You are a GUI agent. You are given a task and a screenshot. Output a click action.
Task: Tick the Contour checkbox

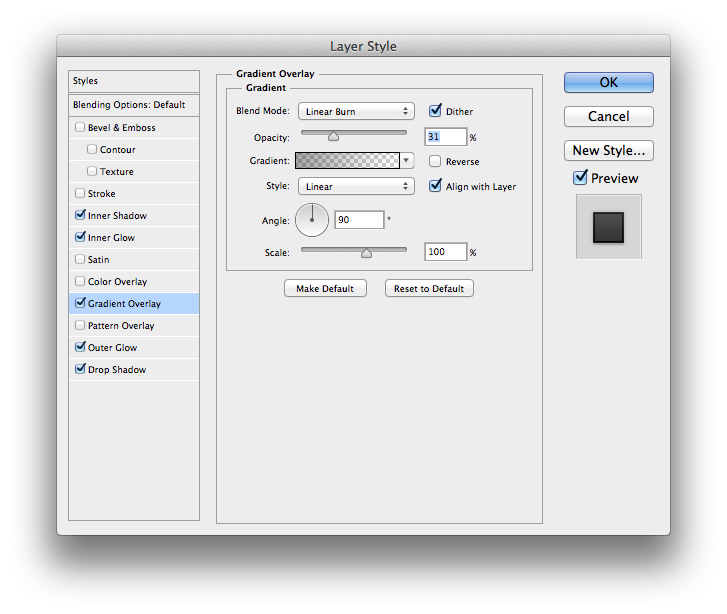click(x=92, y=149)
